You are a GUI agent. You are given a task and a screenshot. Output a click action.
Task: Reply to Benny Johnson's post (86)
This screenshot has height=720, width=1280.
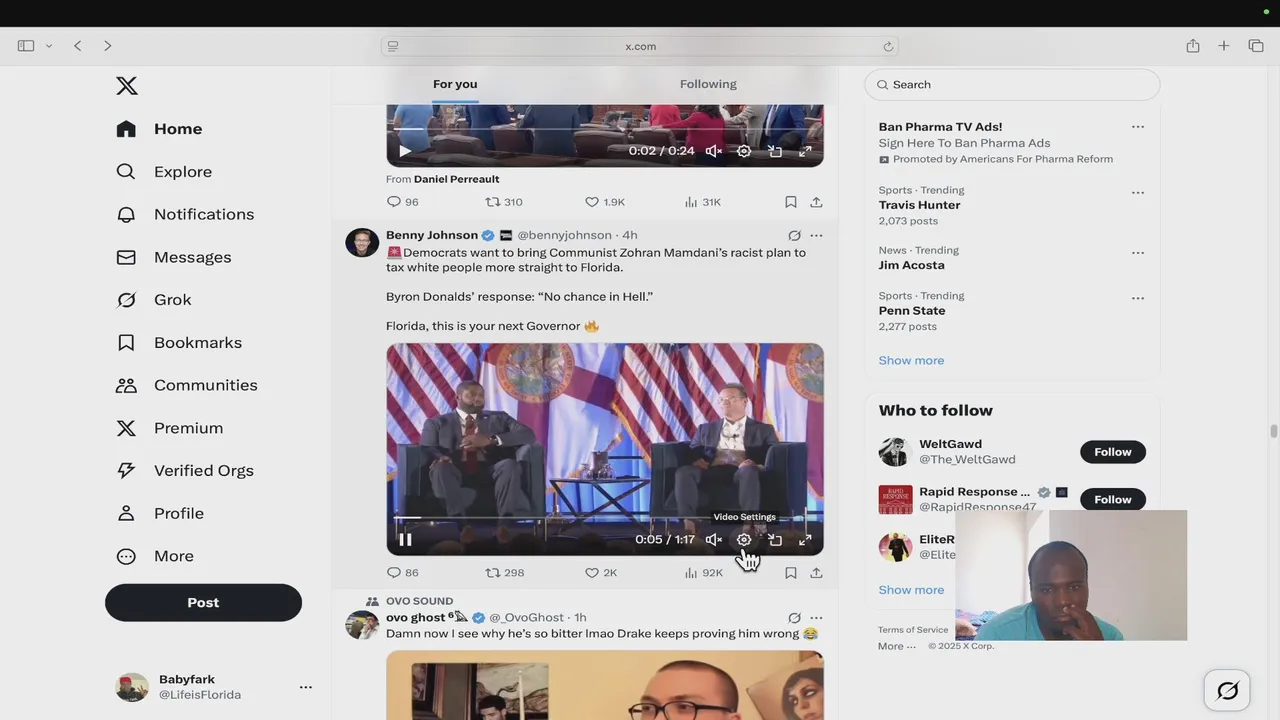403,573
